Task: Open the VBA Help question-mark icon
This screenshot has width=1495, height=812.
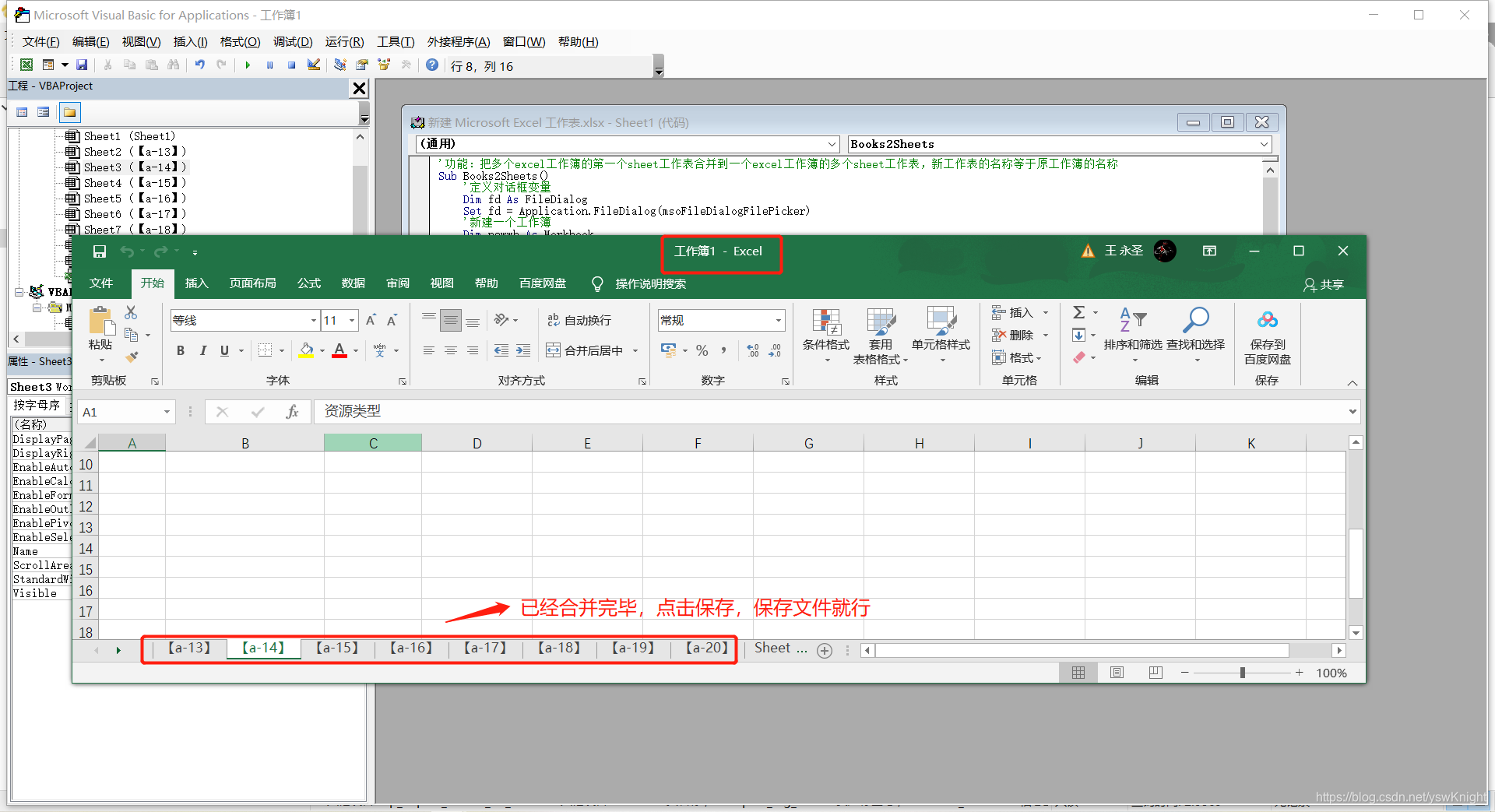Action: pyautogui.click(x=432, y=65)
